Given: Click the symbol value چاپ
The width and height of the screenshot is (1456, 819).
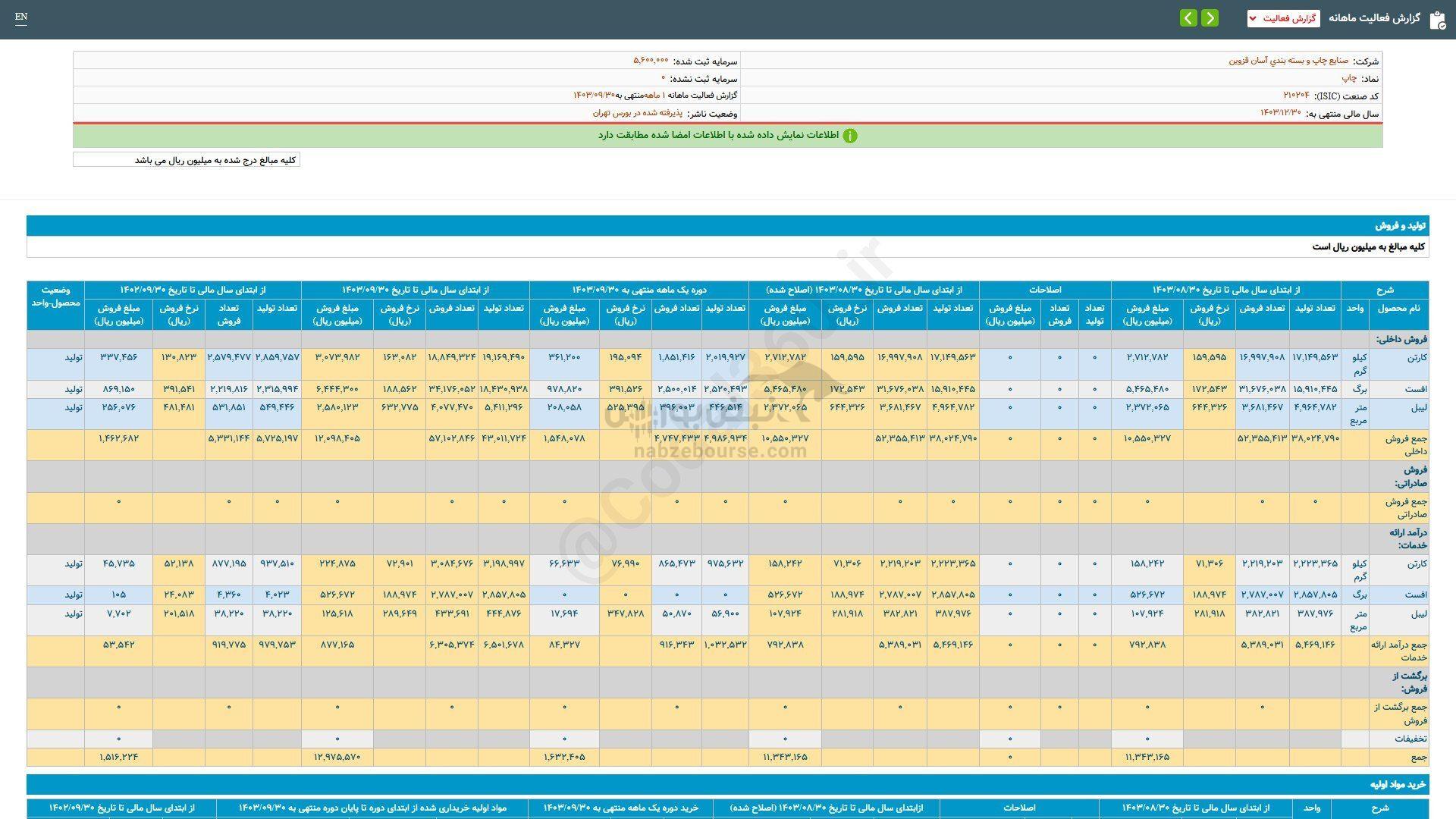Looking at the screenshot, I should (x=1349, y=78).
